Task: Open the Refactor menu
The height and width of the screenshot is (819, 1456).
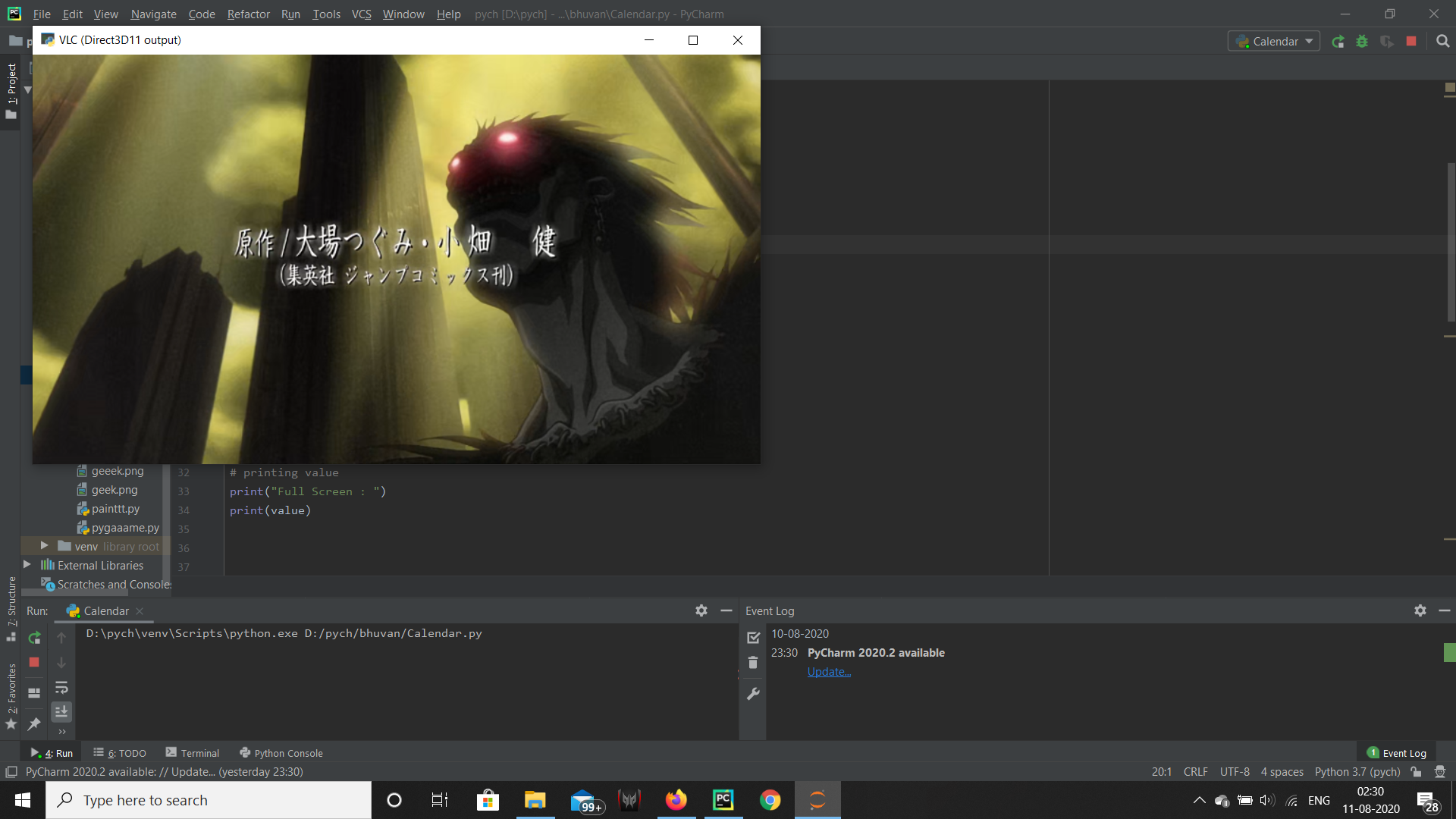Action: (x=248, y=14)
